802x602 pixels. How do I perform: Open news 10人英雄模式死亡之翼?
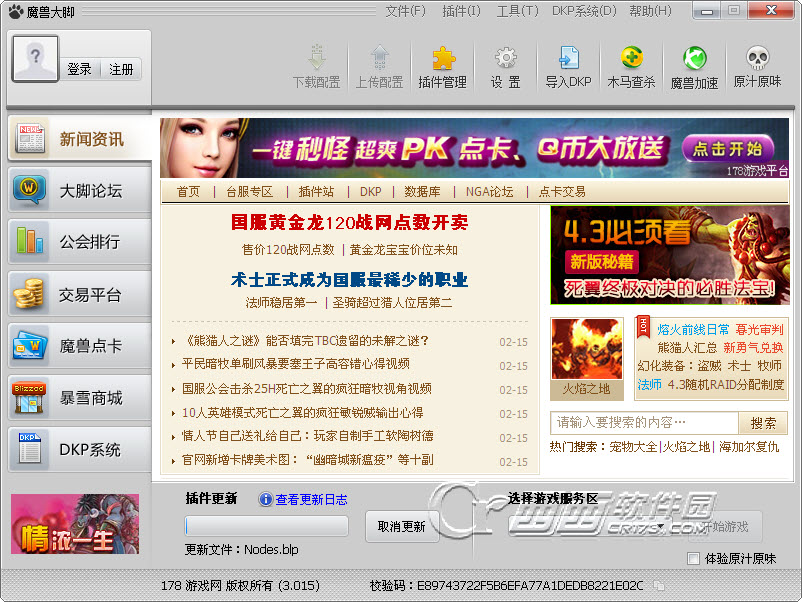[x=302, y=413]
